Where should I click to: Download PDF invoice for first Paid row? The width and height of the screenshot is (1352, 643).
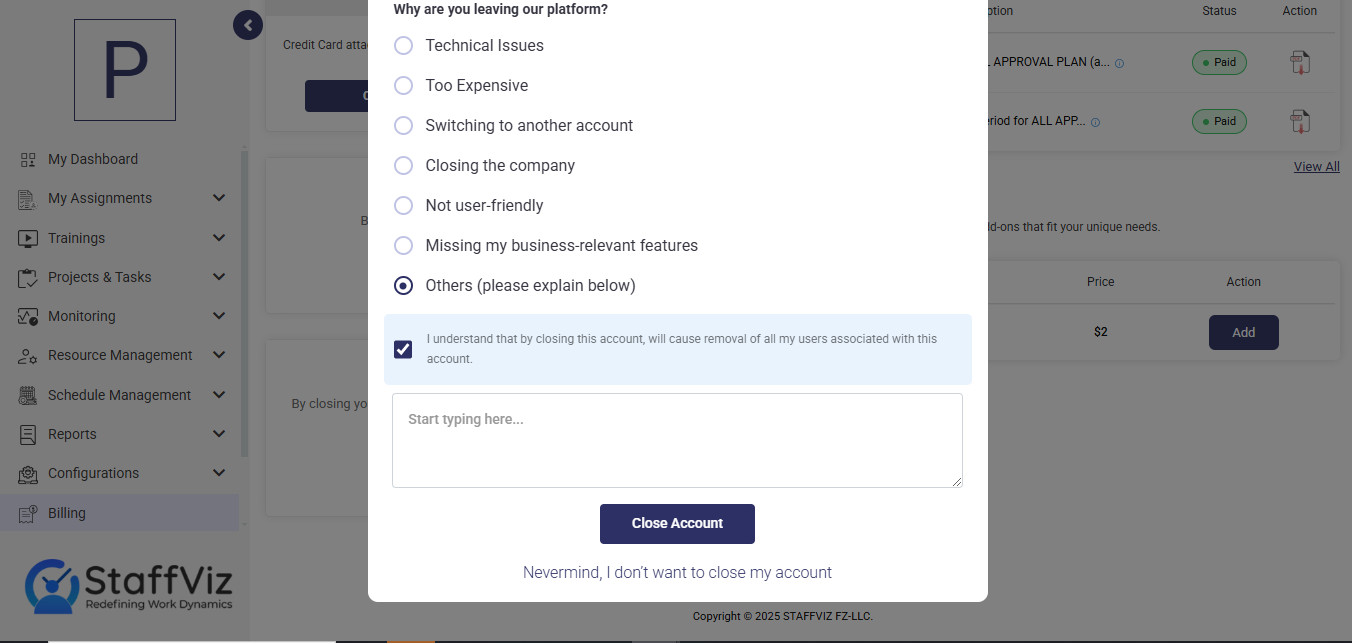pyautogui.click(x=1300, y=62)
